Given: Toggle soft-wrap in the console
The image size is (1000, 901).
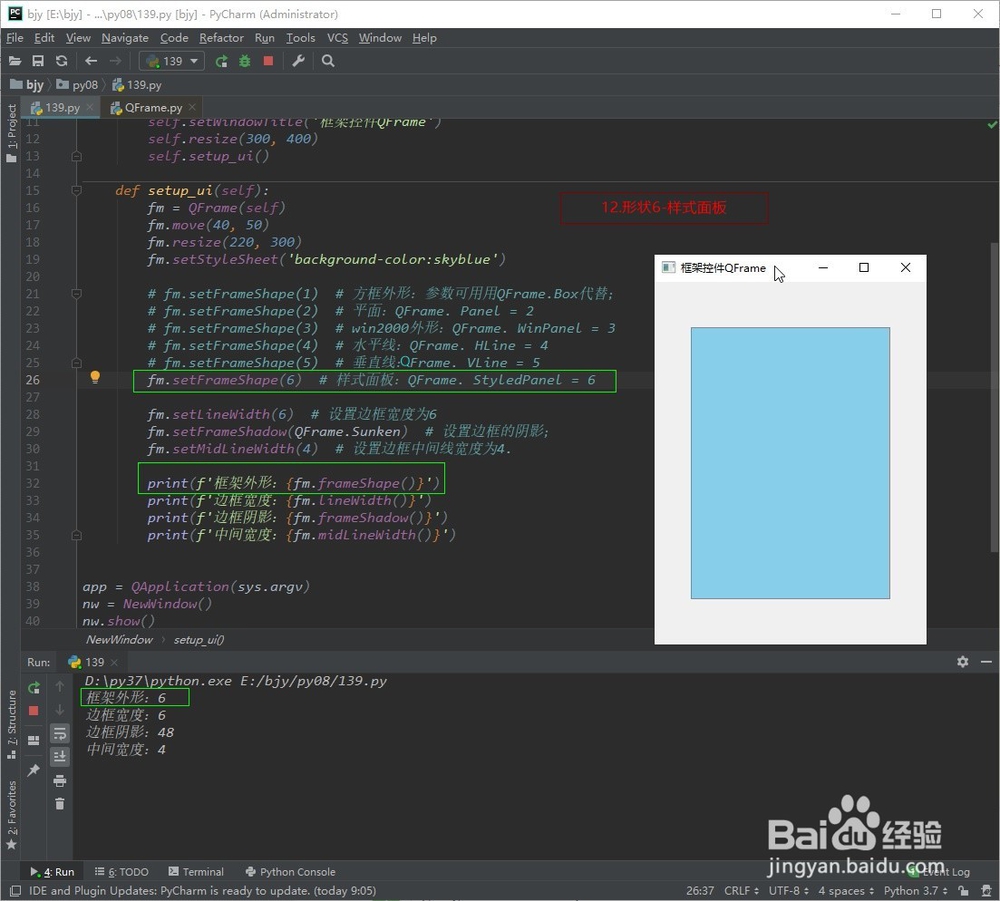Looking at the screenshot, I should (x=59, y=733).
